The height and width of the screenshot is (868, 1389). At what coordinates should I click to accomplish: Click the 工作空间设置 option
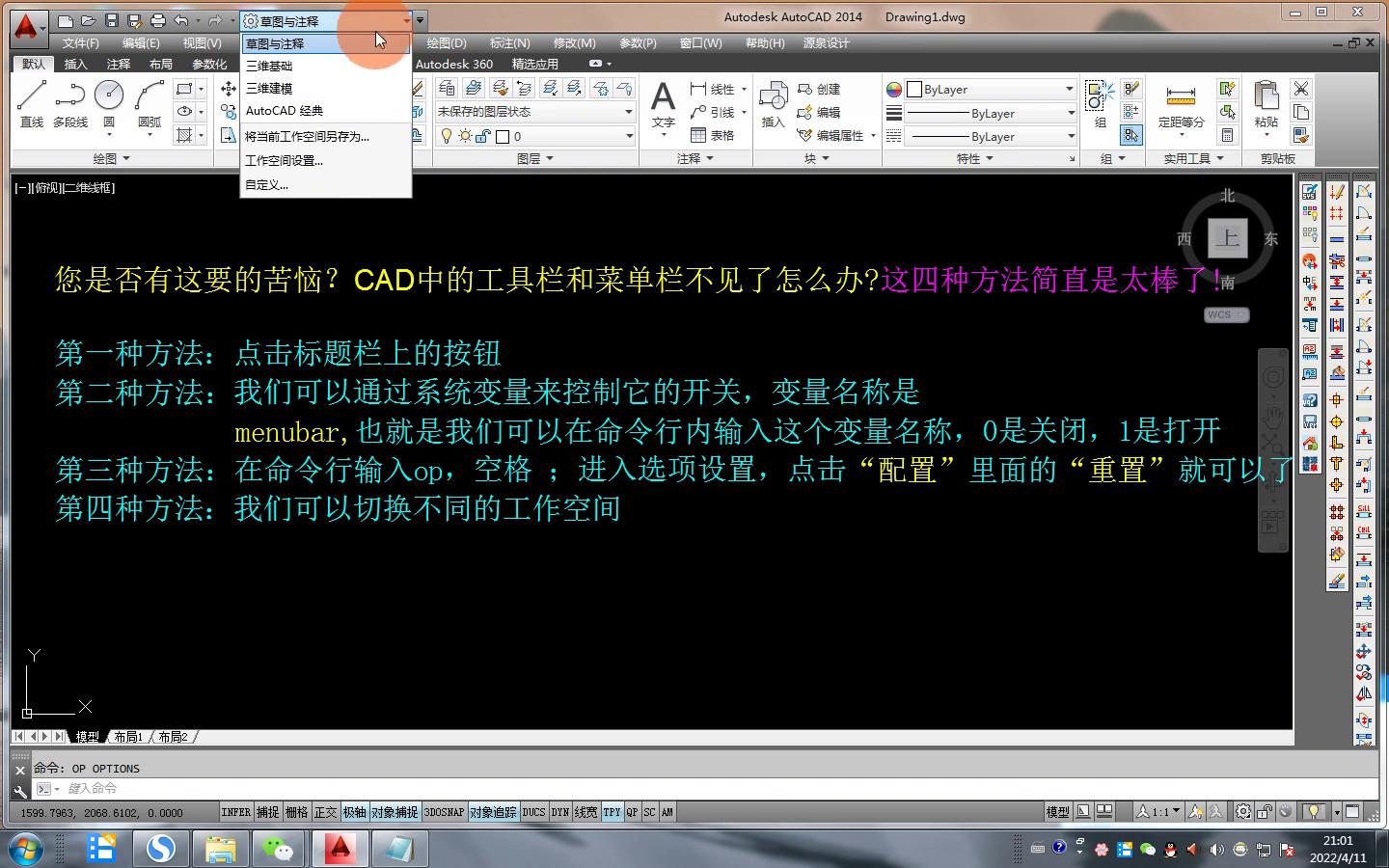click(x=284, y=160)
